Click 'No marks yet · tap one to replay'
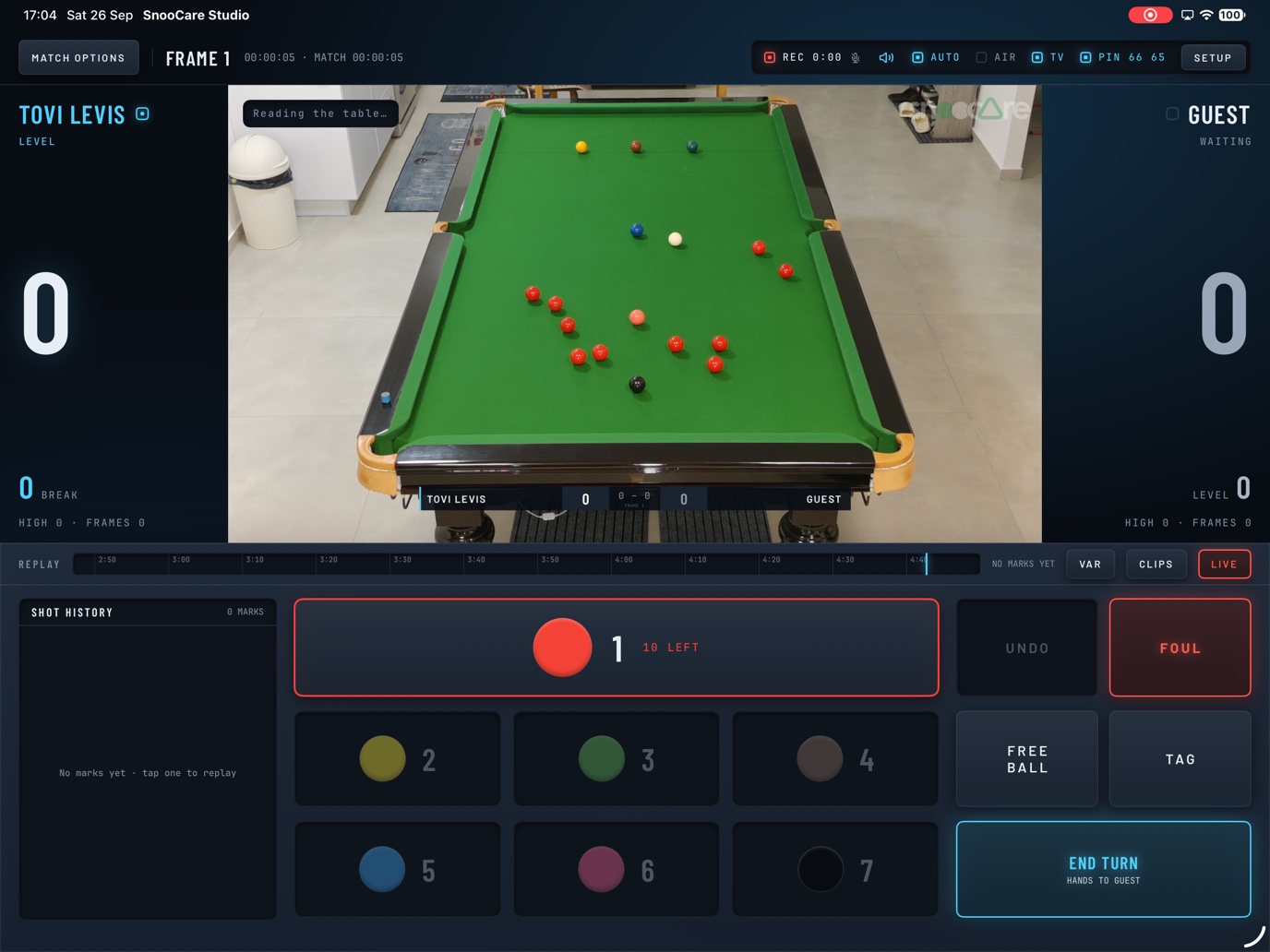This screenshot has height=952, width=1270. click(148, 773)
